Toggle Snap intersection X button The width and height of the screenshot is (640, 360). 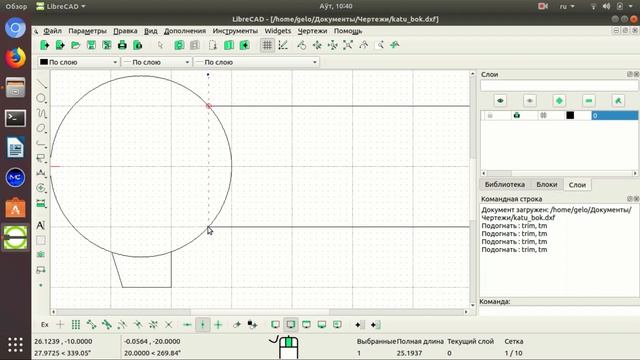click(169, 325)
